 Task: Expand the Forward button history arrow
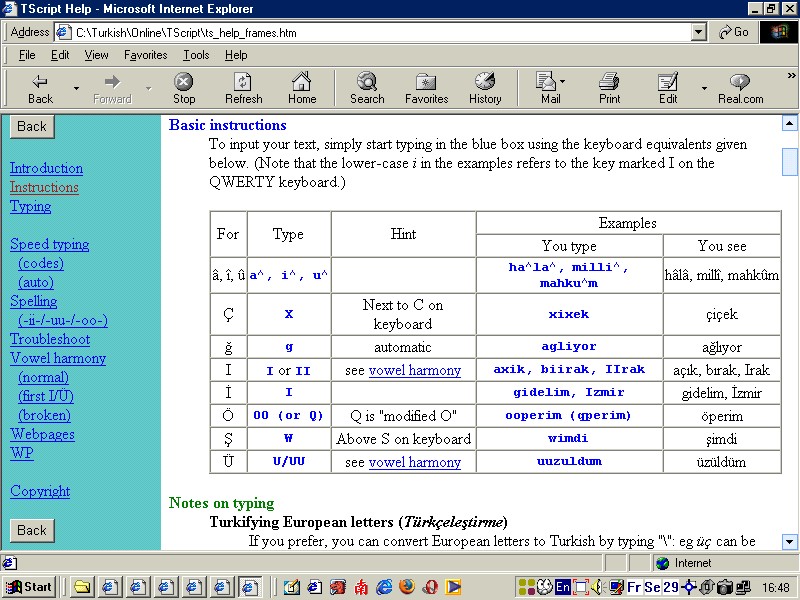click(148, 88)
